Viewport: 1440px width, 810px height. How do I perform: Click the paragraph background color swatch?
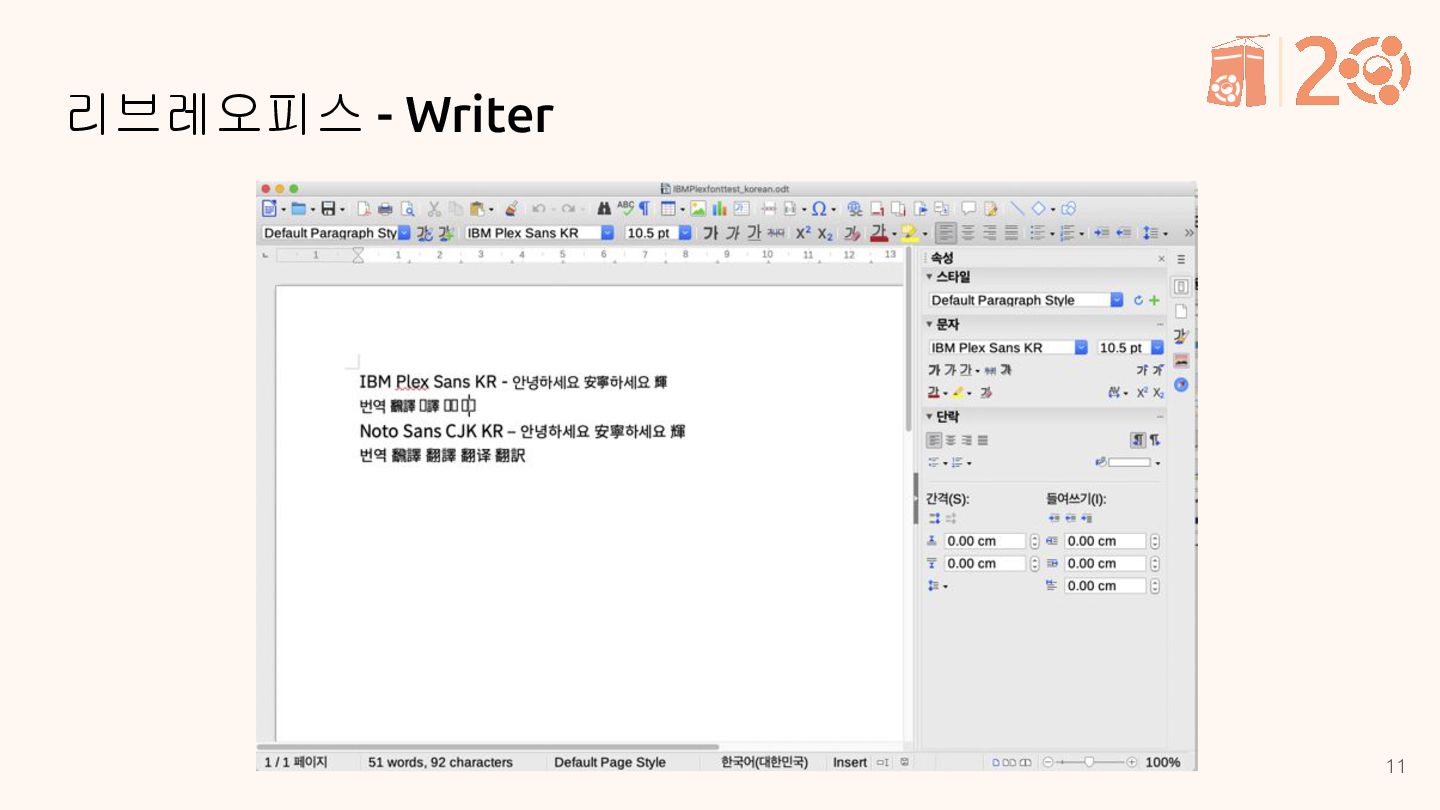coord(1129,462)
